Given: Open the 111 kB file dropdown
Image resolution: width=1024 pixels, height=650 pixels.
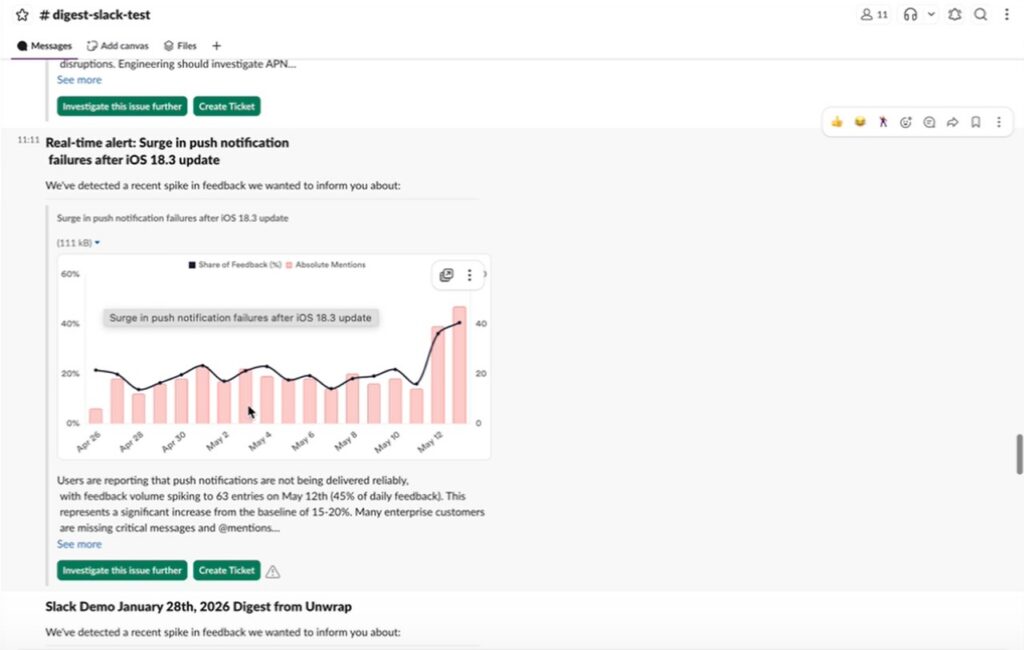Looking at the screenshot, I should (76, 242).
